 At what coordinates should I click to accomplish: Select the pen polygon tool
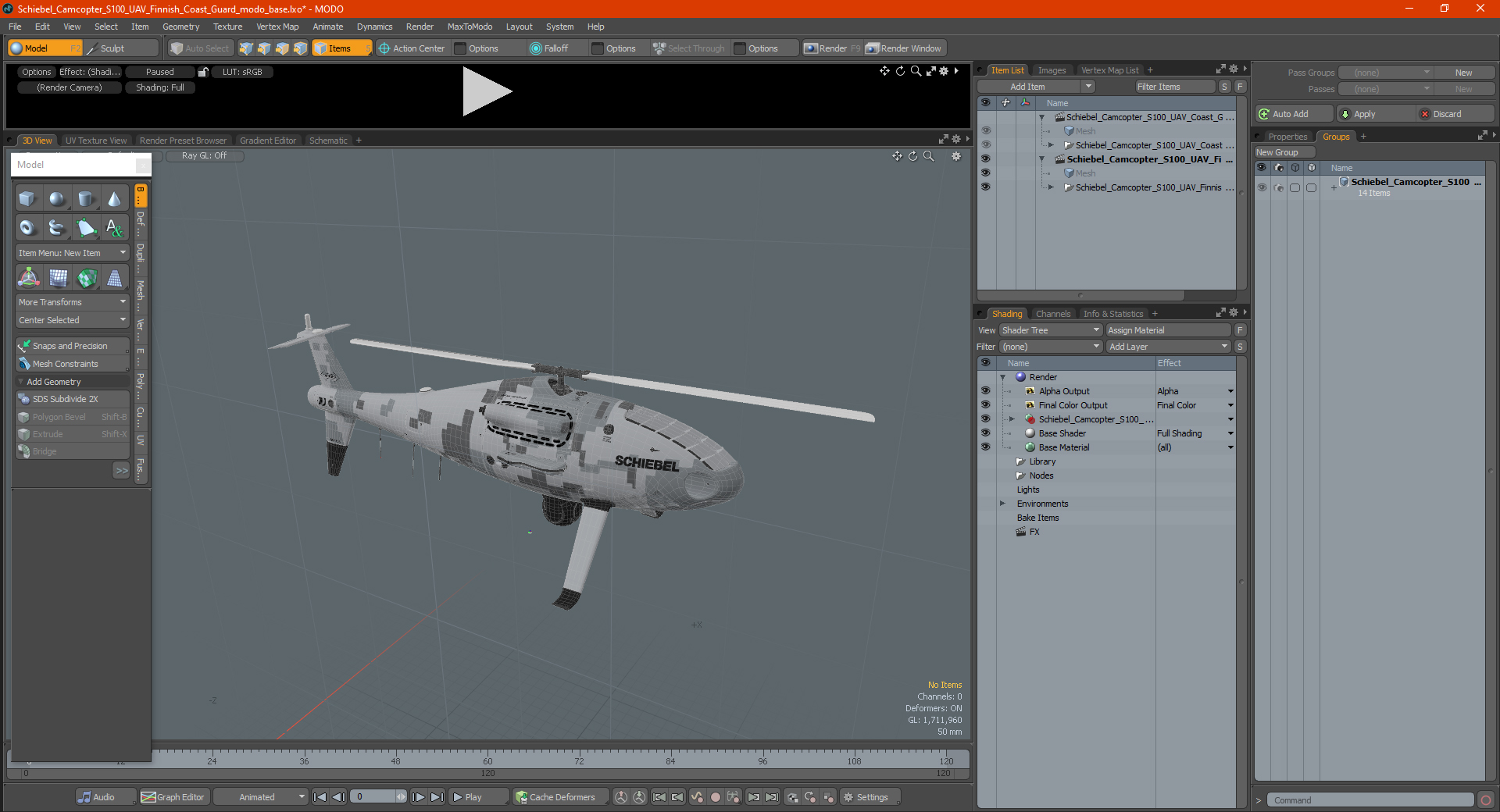click(86, 228)
